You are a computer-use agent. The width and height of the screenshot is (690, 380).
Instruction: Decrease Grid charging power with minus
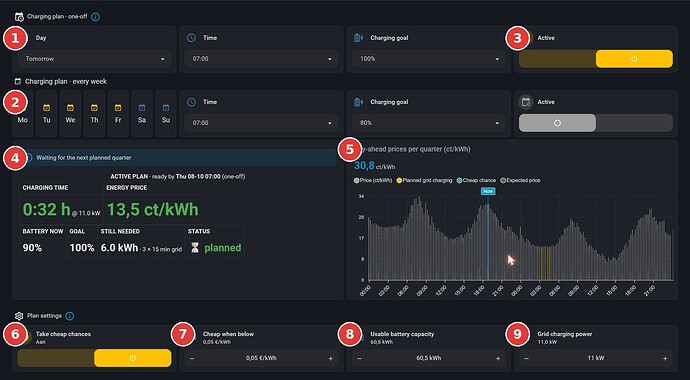click(526, 358)
